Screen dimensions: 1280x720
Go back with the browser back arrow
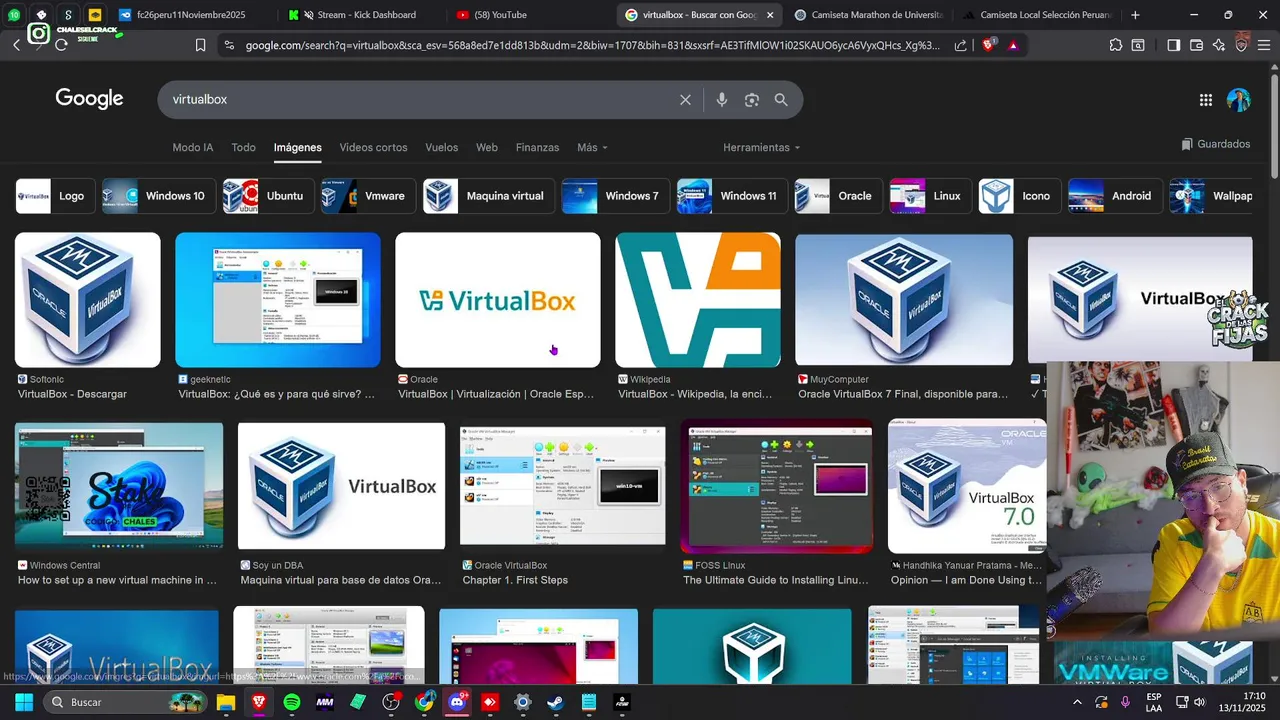point(16,45)
